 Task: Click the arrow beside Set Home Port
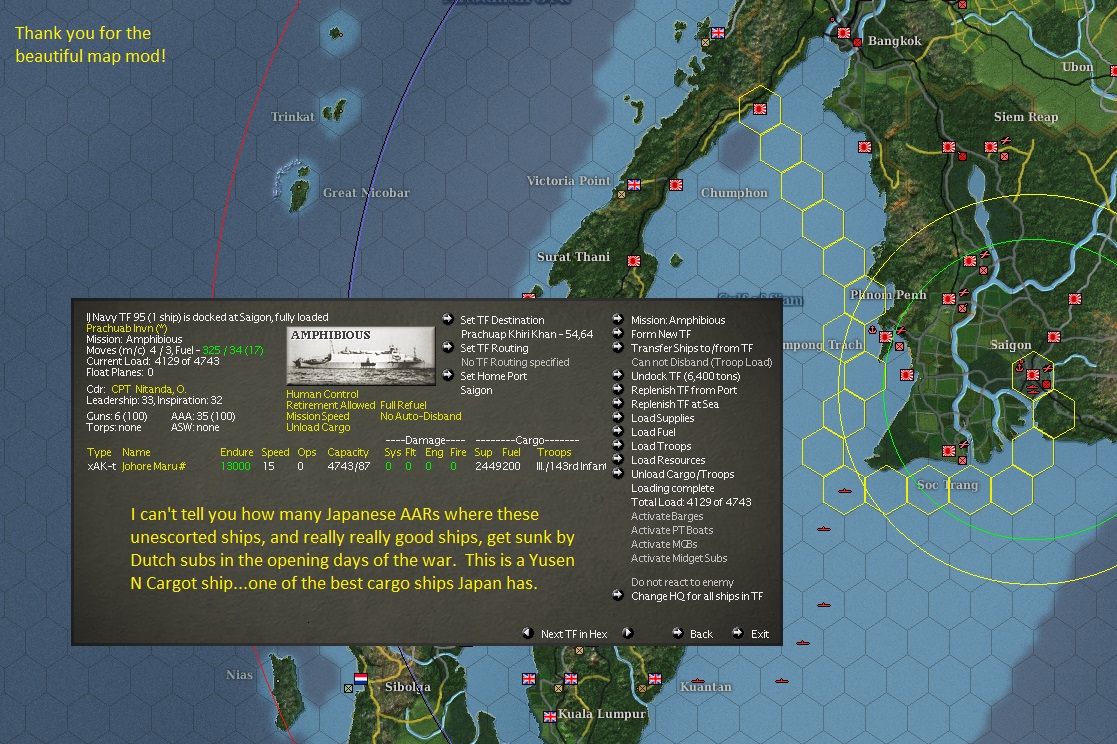point(447,375)
